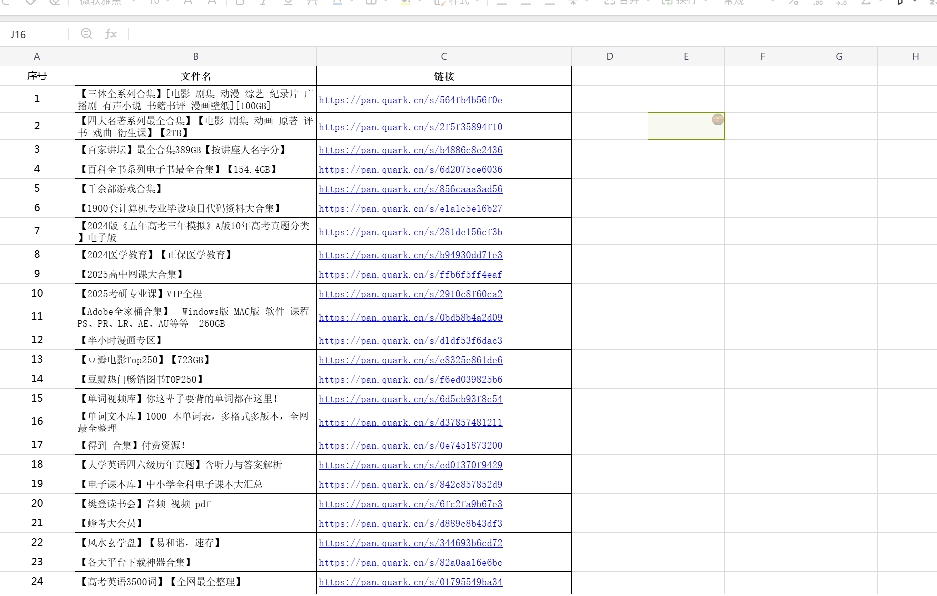The height and width of the screenshot is (596, 937).
Task: Click the magnifier icon beside the name box
Action: click(86, 34)
